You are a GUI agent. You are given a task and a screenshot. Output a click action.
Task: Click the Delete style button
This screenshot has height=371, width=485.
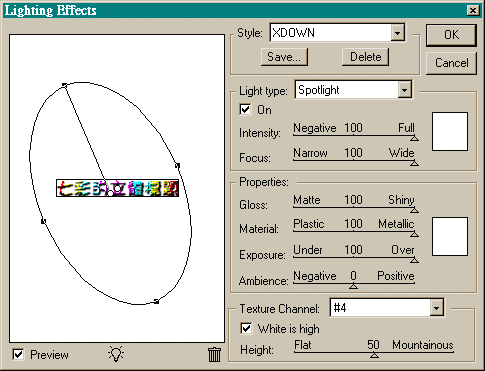365,57
